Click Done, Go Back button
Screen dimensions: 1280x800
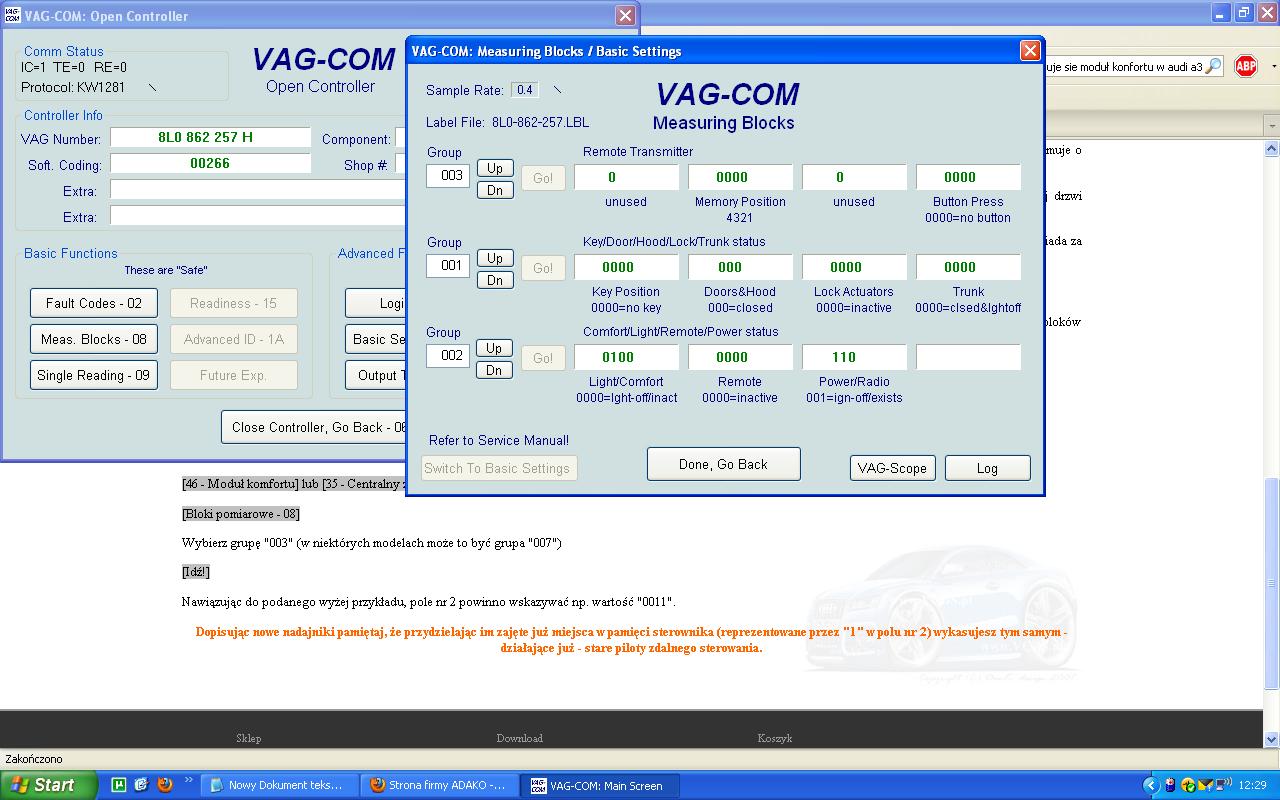point(723,464)
